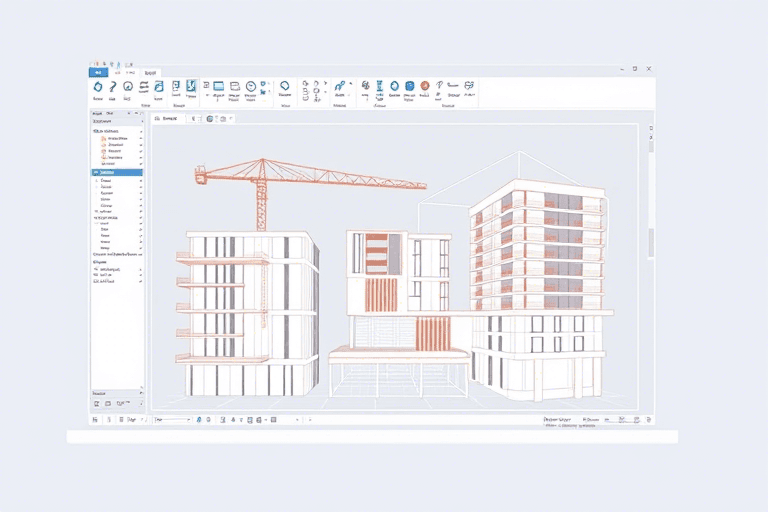Click the blue File tab in the ribbon

[97, 73]
